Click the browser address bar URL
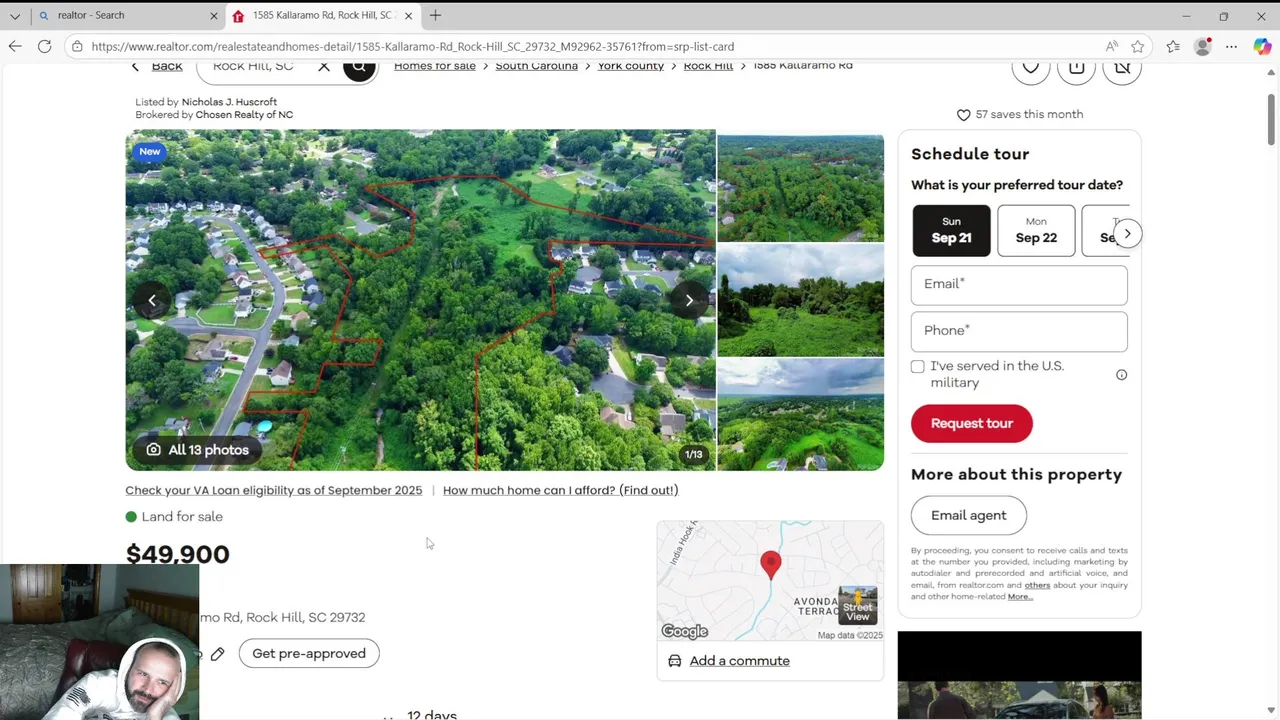Screen dimensions: 1280x720 coord(412,46)
